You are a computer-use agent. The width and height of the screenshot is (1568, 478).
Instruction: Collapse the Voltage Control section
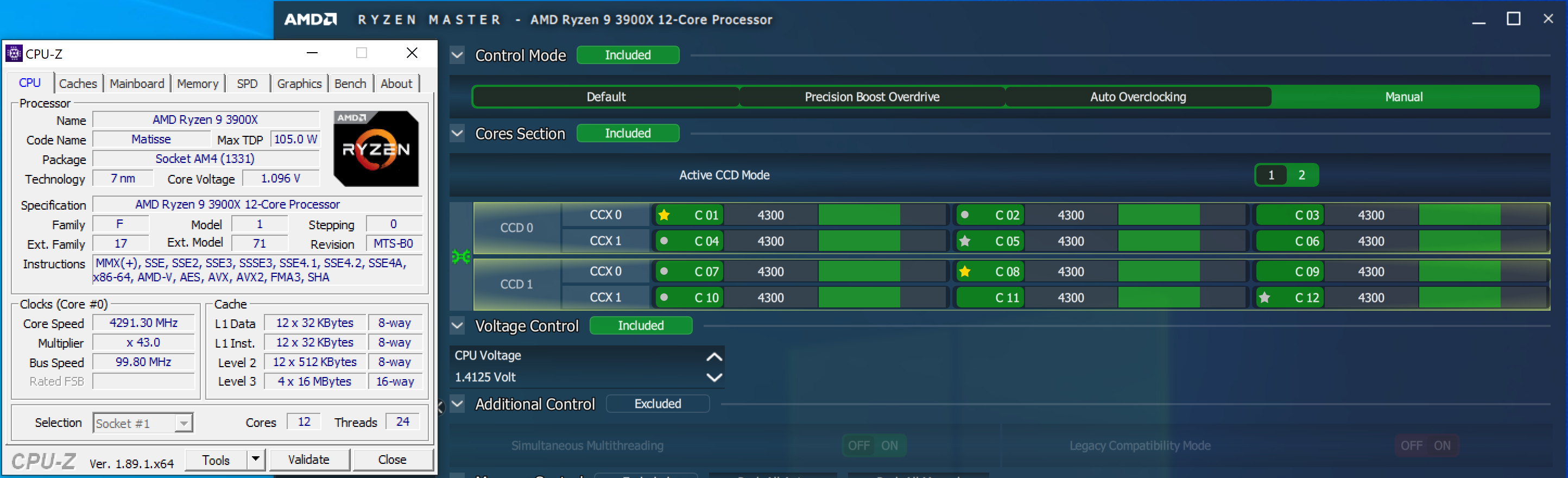tap(458, 326)
